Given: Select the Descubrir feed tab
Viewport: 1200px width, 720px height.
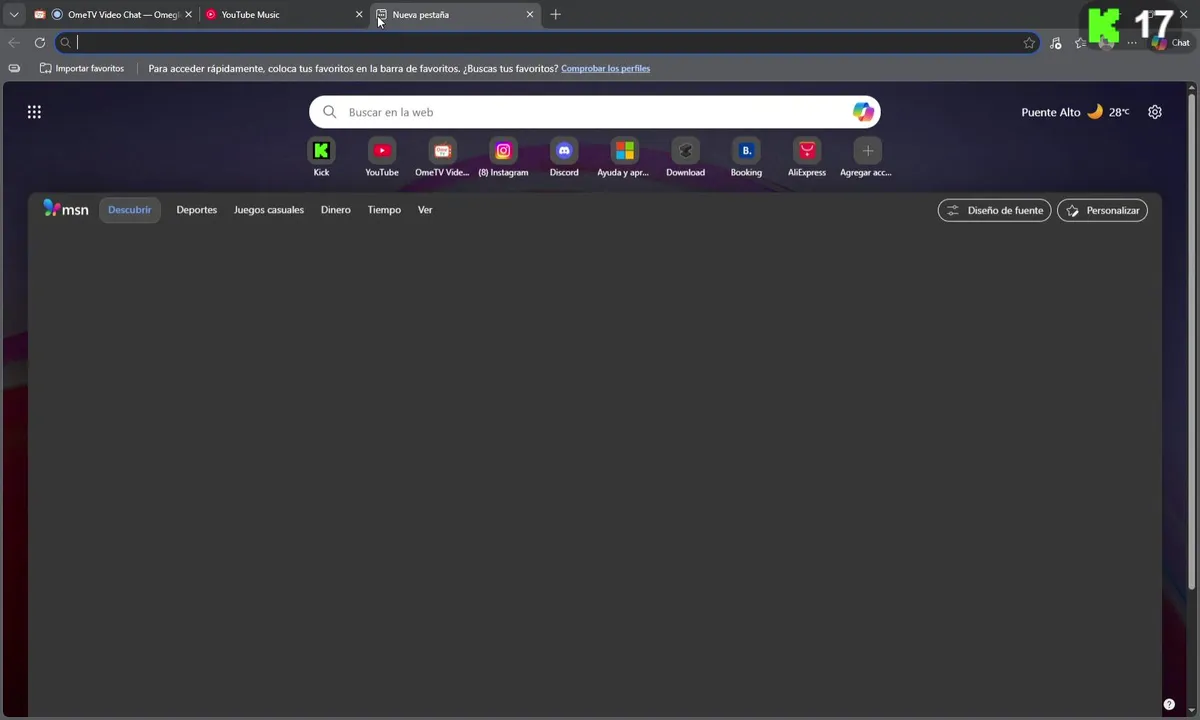Looking at the screenshot, I should (130, 210).
